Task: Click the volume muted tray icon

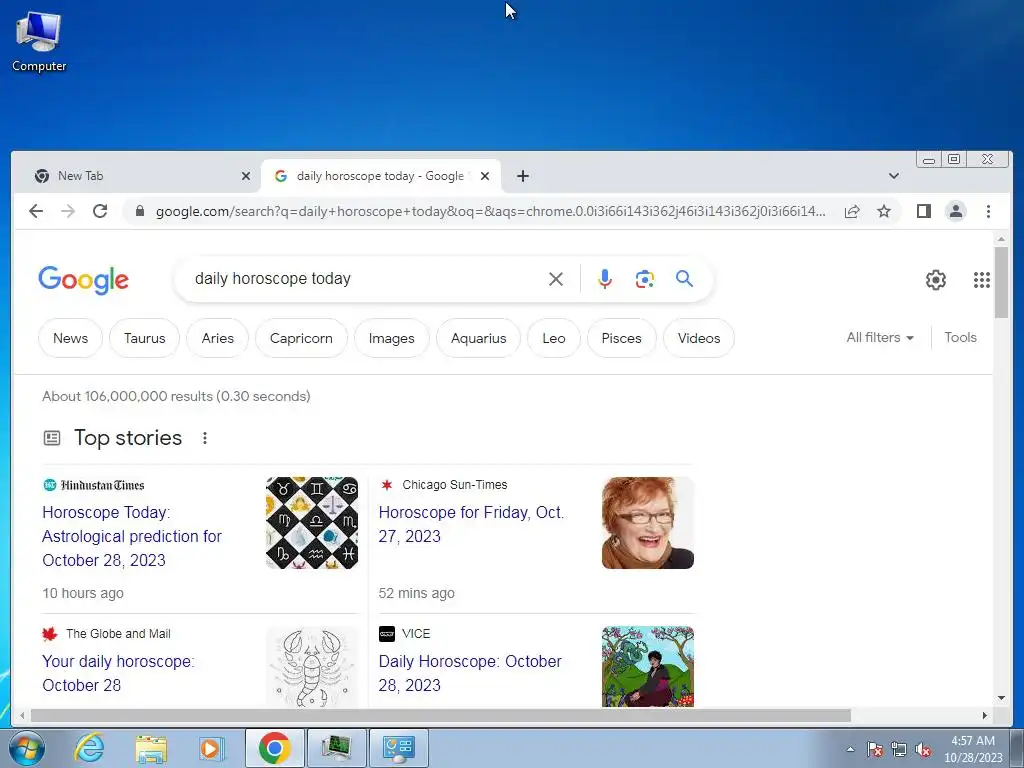Action: 923,750
